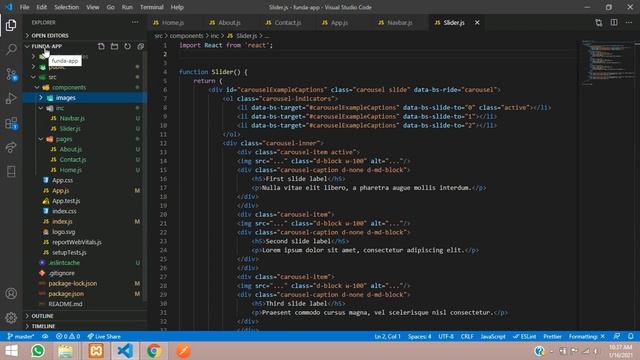Click the Windows Start button
640x360 pixels.
point(11,351)
